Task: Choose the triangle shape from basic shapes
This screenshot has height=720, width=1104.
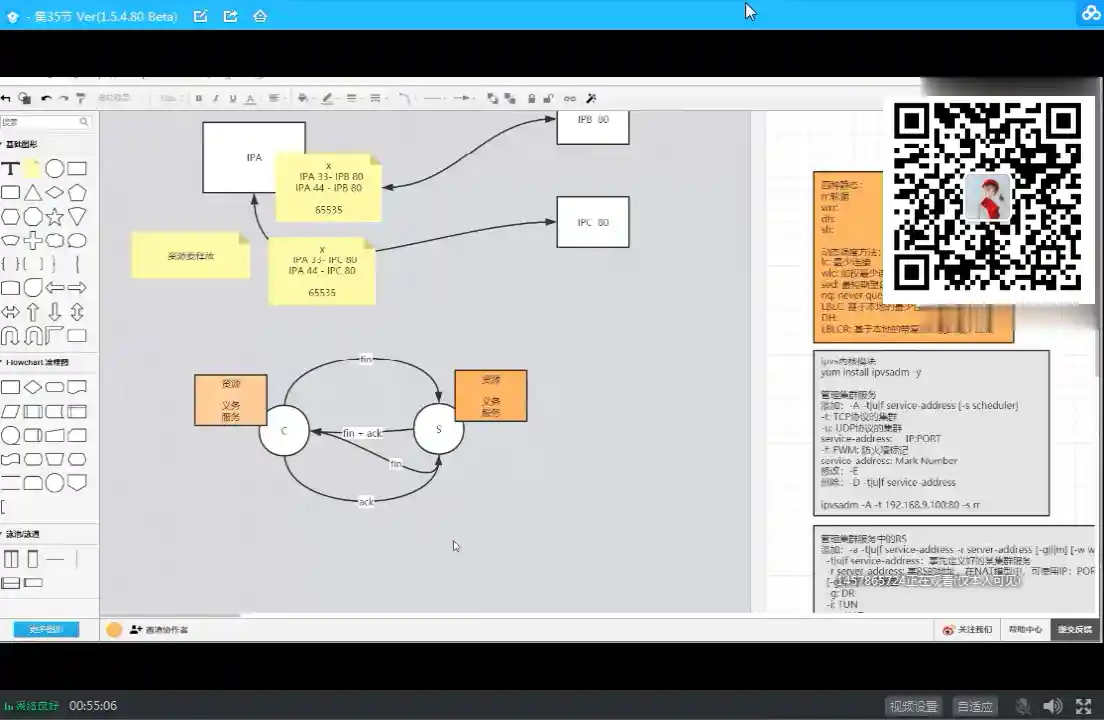Action: pyautogui.click(x=33, y=192)
